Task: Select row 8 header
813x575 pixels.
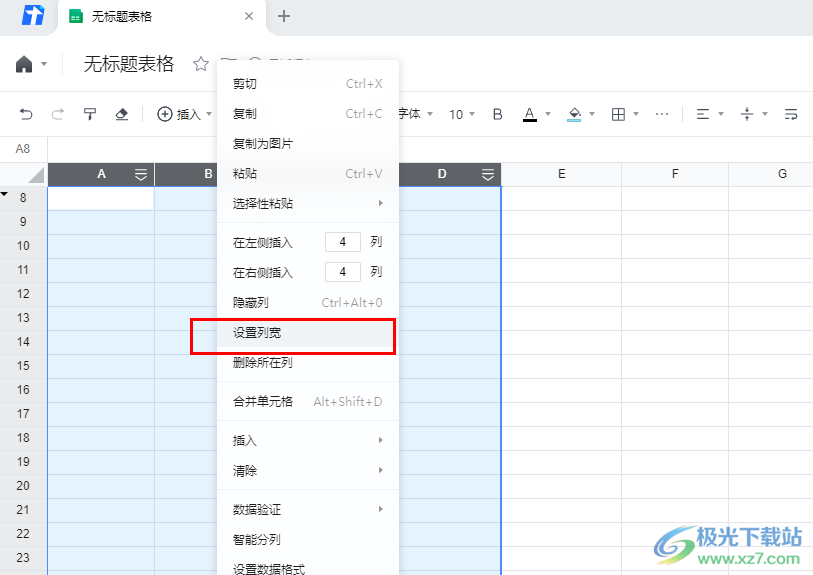Action: click(23, 198)
